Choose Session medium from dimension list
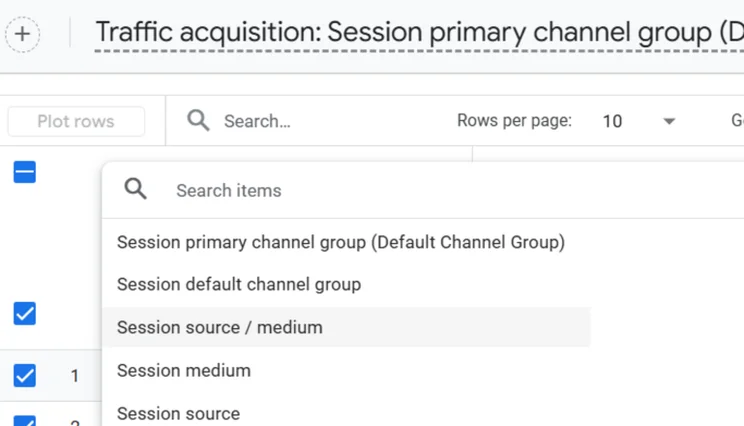 [x=184, y=370]
